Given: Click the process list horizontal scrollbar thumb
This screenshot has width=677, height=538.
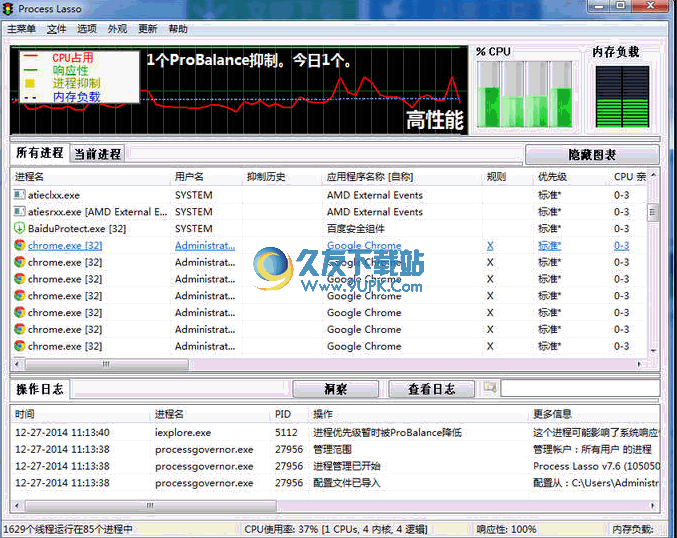Looking at the screenshot, I should click(107, 364).
